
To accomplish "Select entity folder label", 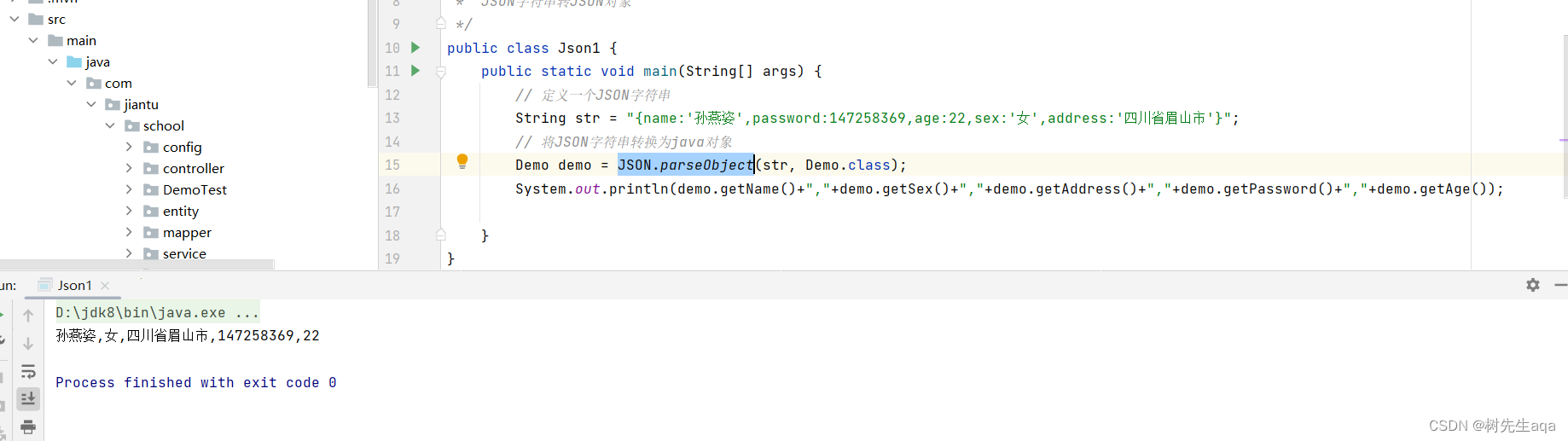I will click(x=181, y=211).
